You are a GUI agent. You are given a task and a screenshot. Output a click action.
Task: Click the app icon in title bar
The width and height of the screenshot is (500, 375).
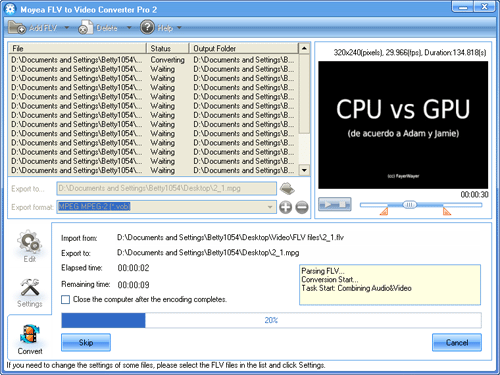tap(10, 9)
